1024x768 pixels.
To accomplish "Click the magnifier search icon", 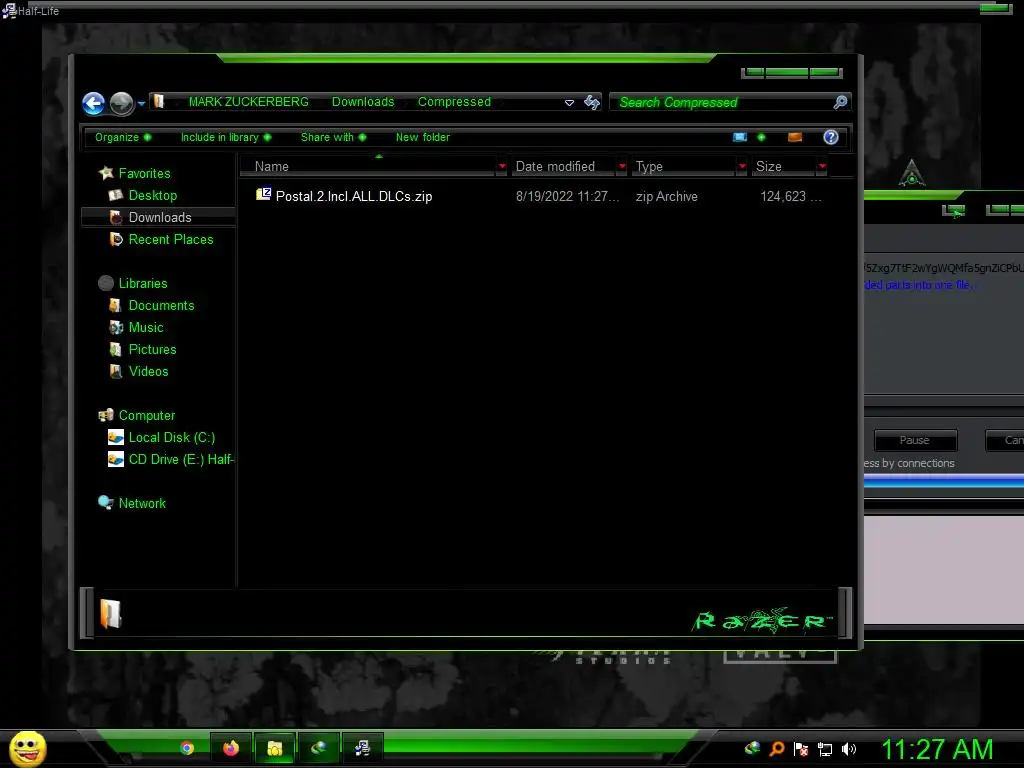I will click(840, 102).
